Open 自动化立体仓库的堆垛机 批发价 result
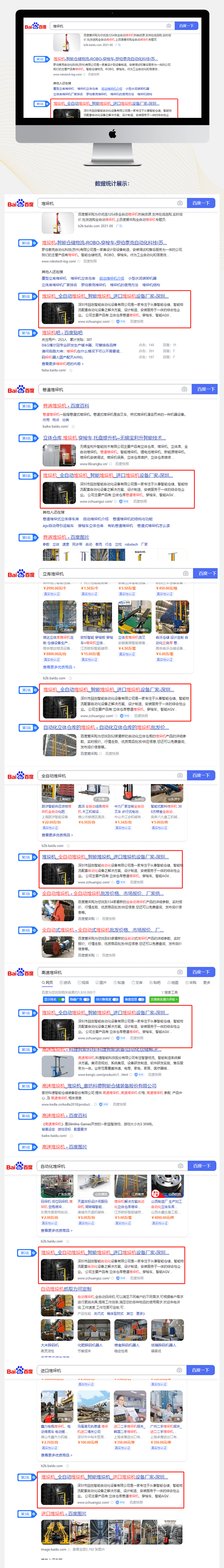This screenshot has height=1568, width=224. pos(106,727)
